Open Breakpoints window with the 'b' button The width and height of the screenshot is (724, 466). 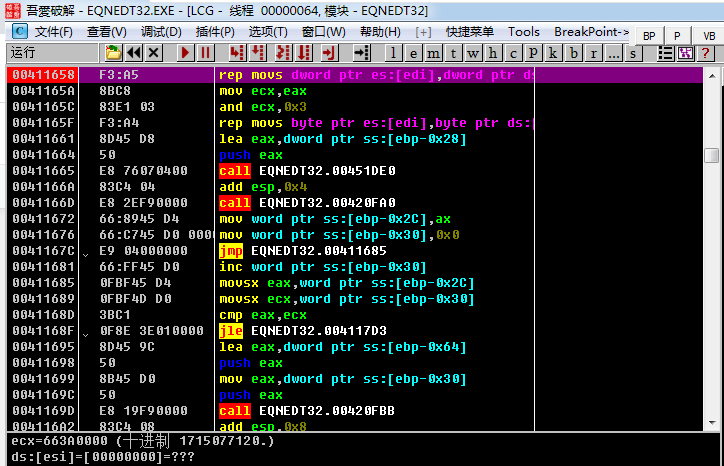574,54
